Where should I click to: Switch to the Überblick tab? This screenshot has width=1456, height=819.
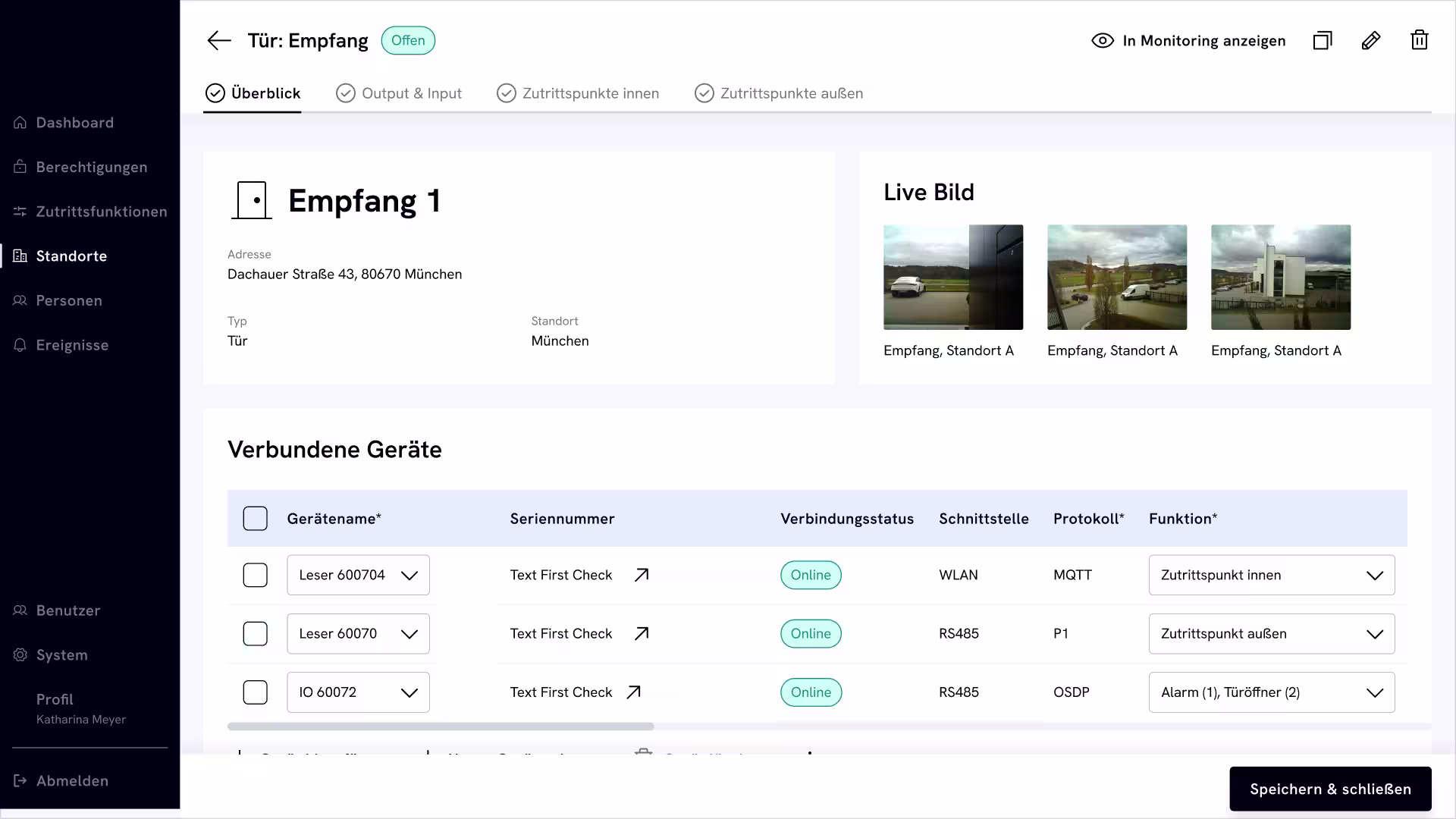pos(253,93)
